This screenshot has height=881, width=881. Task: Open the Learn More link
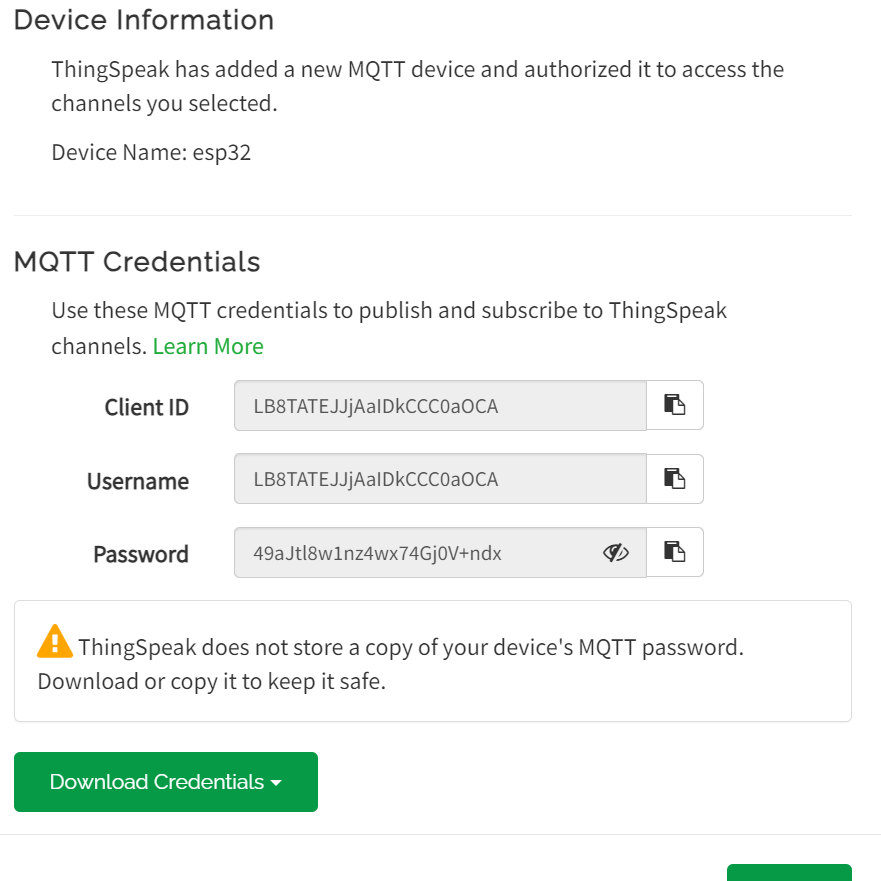208,346
